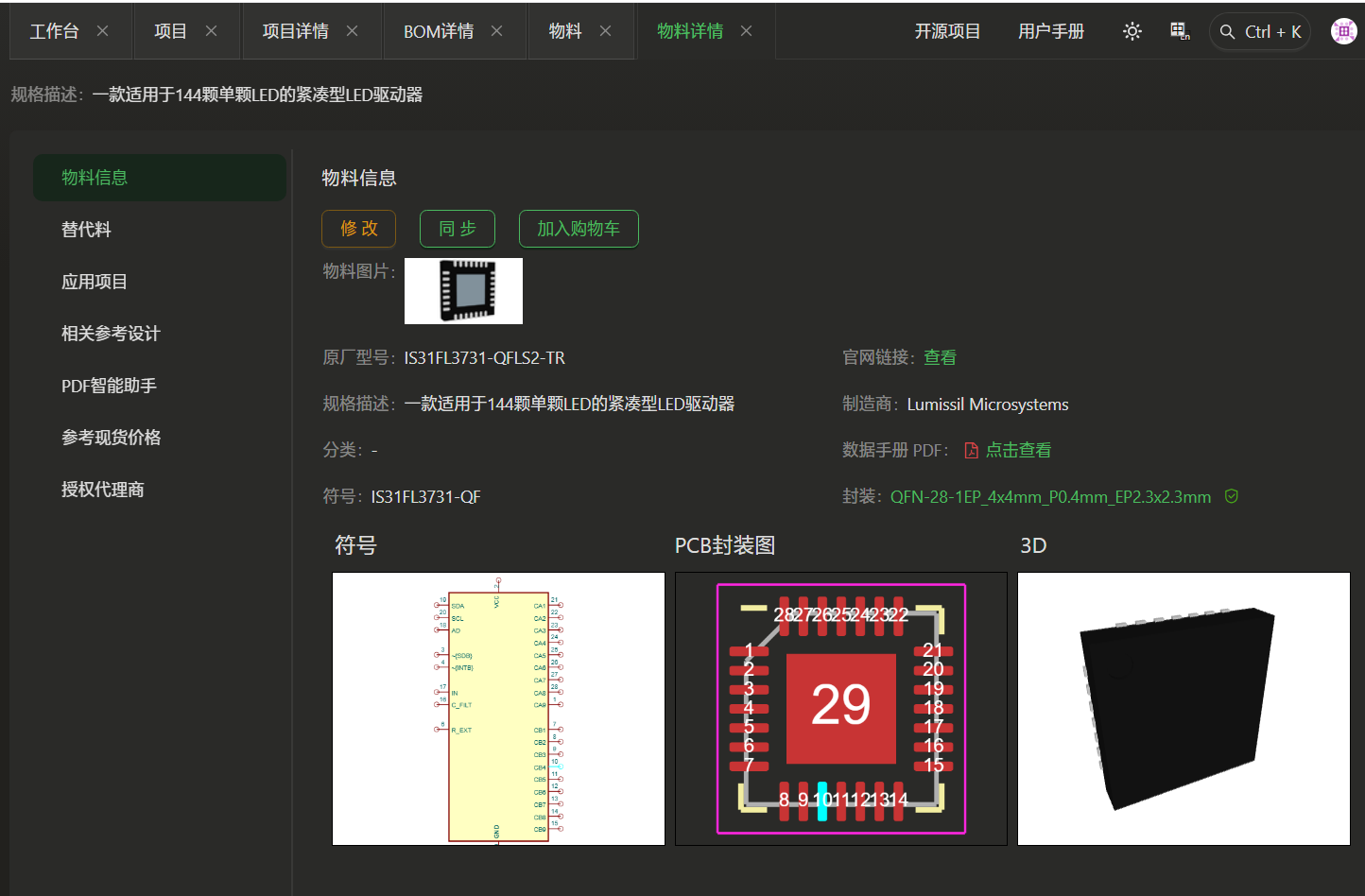
Task: Select the 替代料 sidebar entry
Action: pyautogui.click(x=88, y=229)
